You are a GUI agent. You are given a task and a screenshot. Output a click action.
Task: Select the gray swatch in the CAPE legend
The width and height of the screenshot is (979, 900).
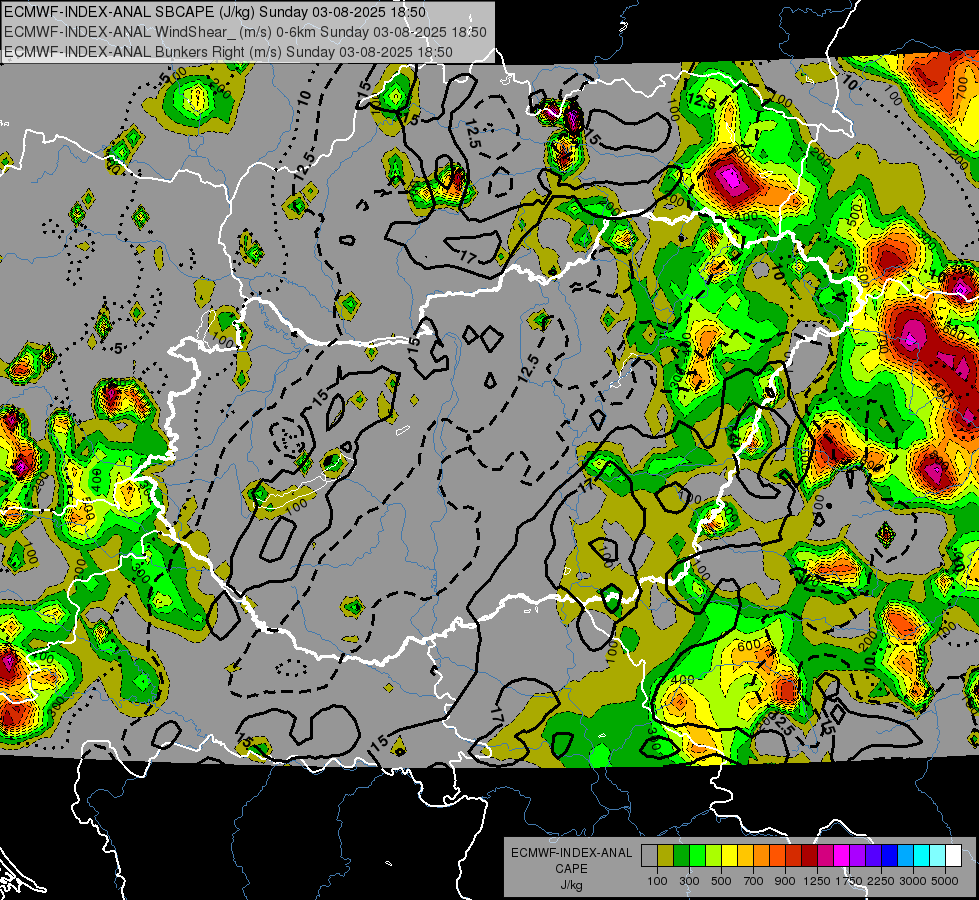[649, 855]
